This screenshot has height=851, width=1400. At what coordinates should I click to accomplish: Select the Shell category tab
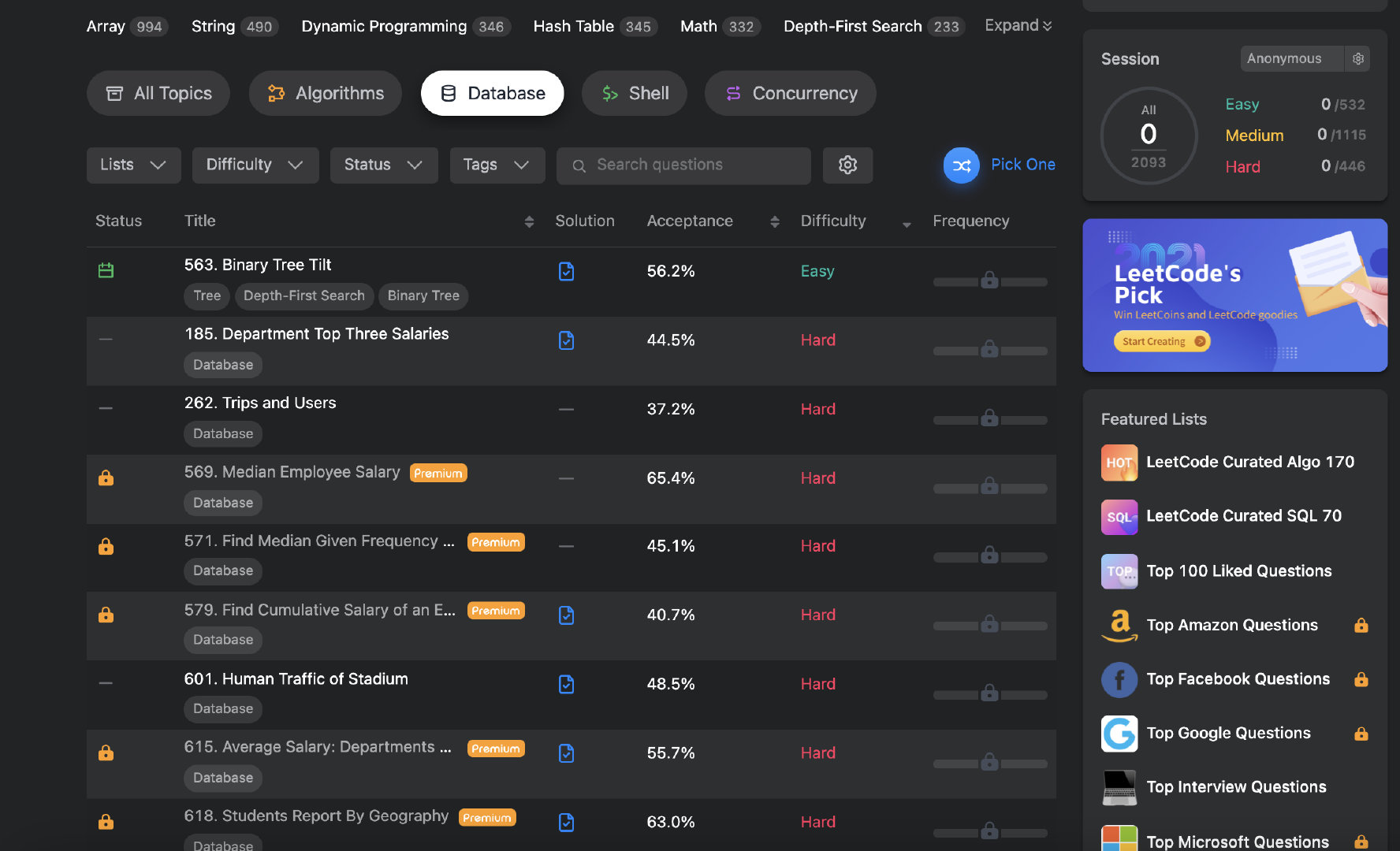click(x=634, y=93)
